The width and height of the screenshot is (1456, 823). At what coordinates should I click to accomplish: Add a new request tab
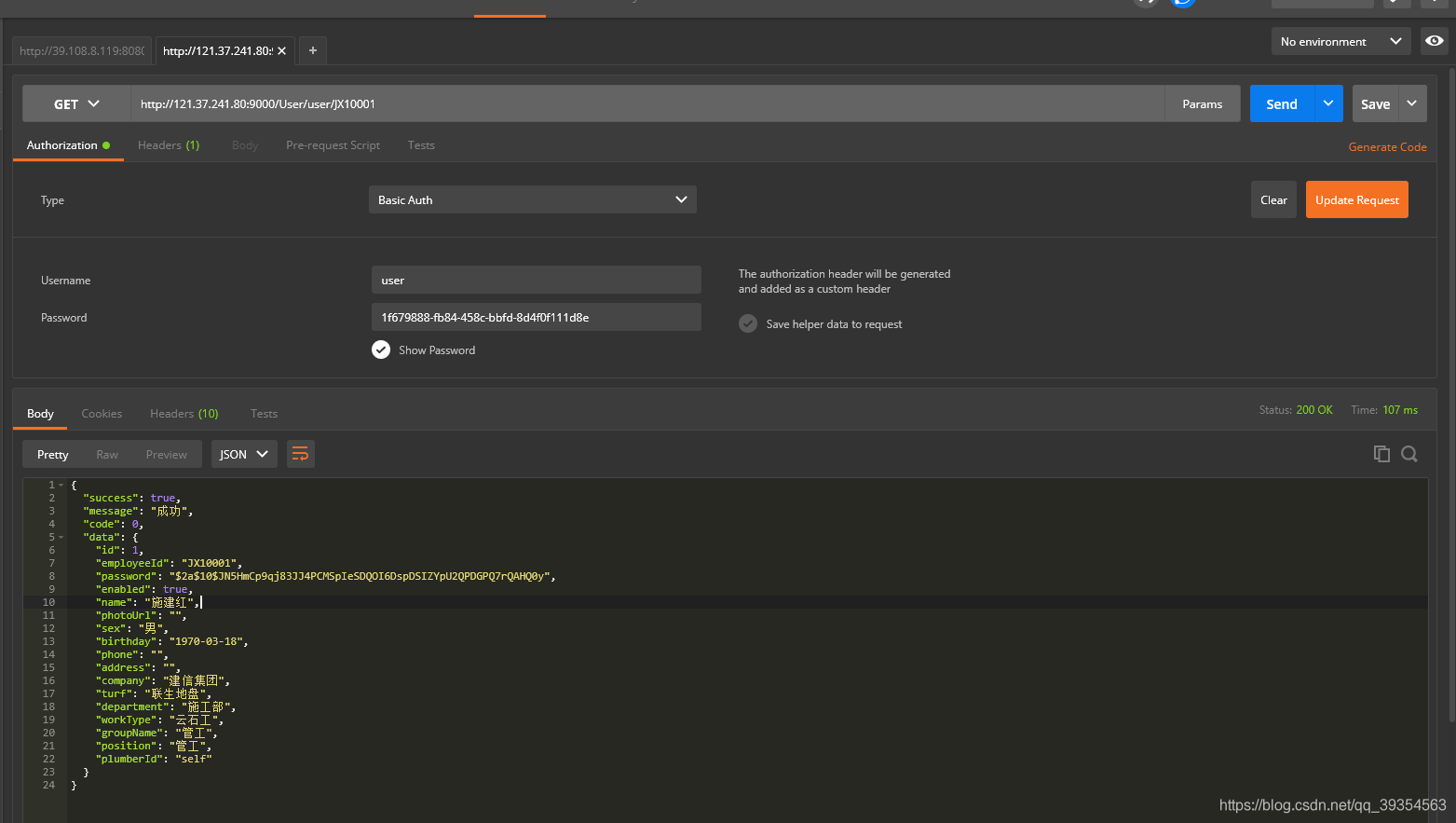[x=313, y=50]
